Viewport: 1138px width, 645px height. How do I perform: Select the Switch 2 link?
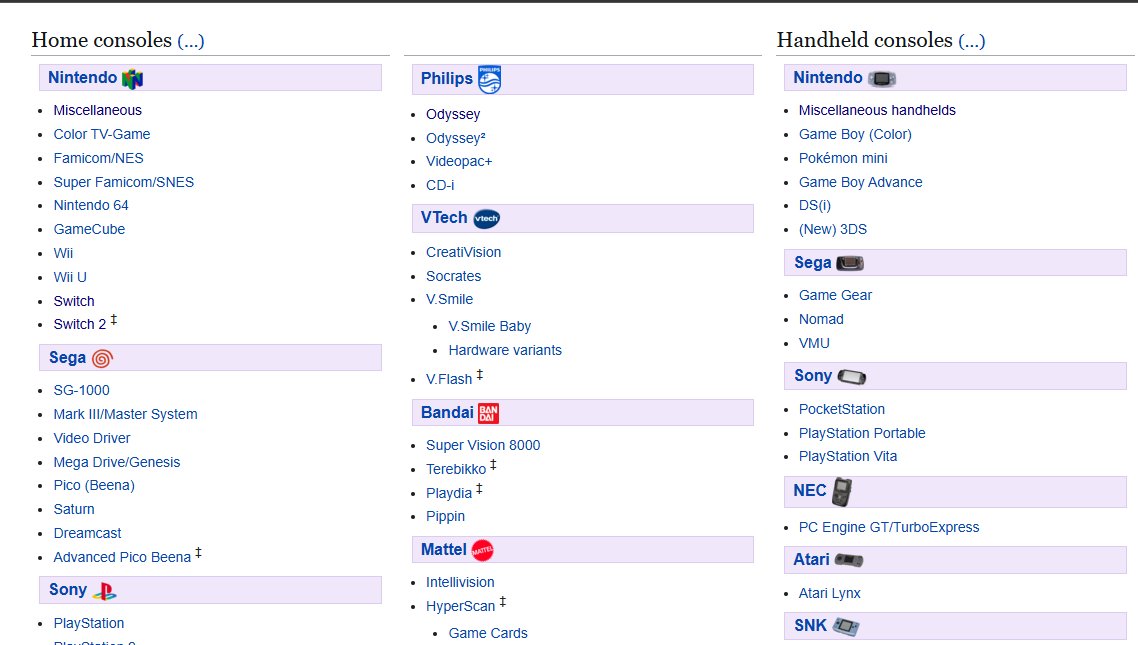pos(80,324)
